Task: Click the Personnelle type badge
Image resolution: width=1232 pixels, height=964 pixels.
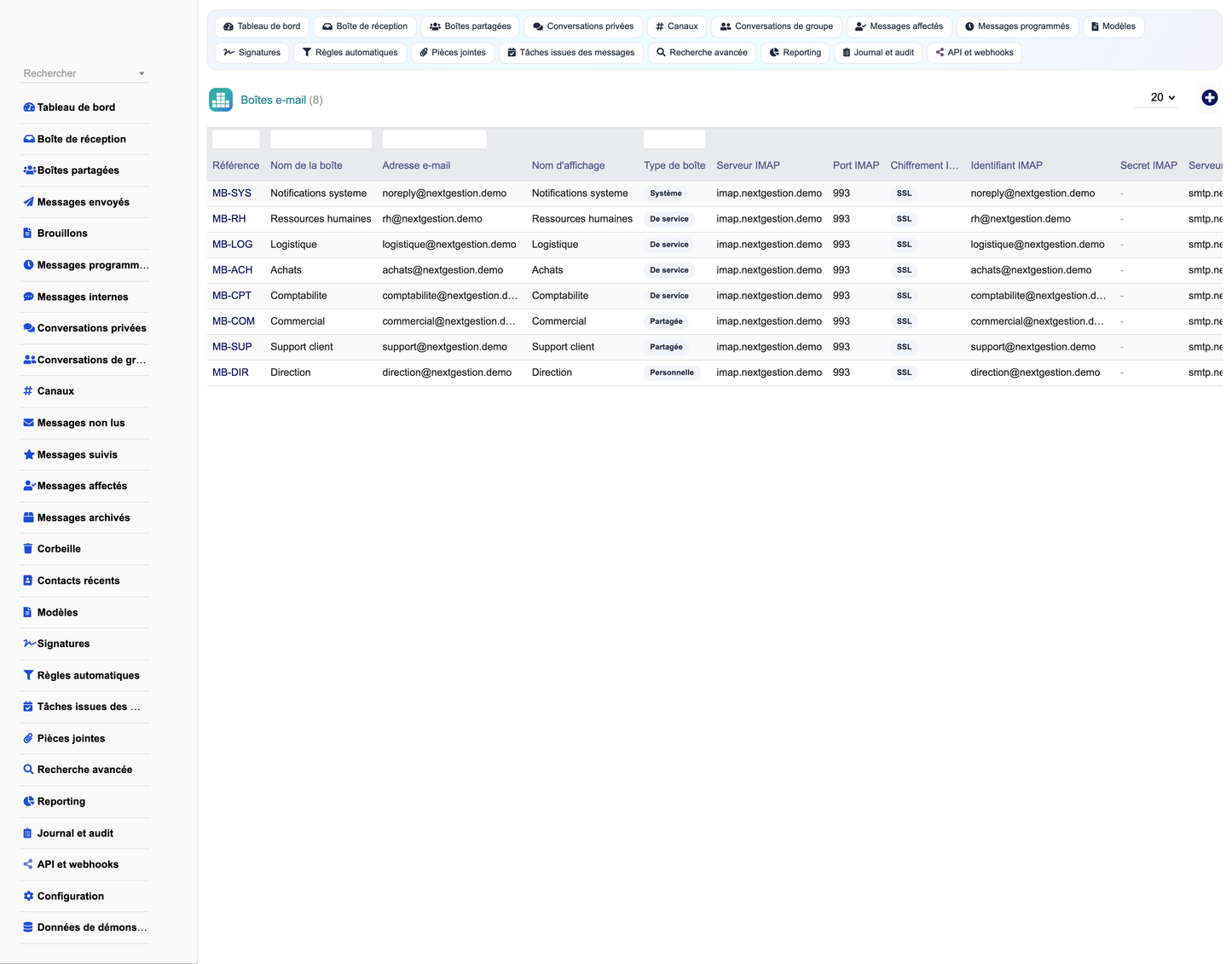Action: (x=672, y=372)
